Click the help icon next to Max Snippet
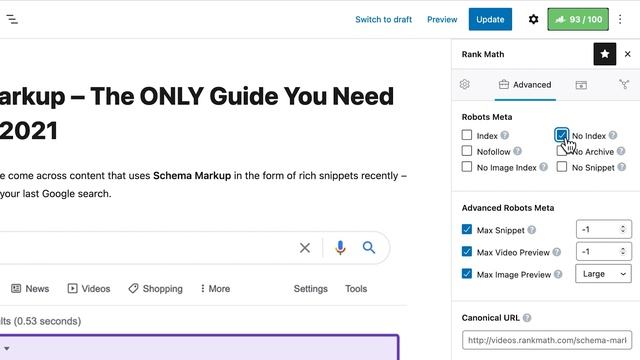The height and width of the screenshot is (360, 640). pos(531,230)
